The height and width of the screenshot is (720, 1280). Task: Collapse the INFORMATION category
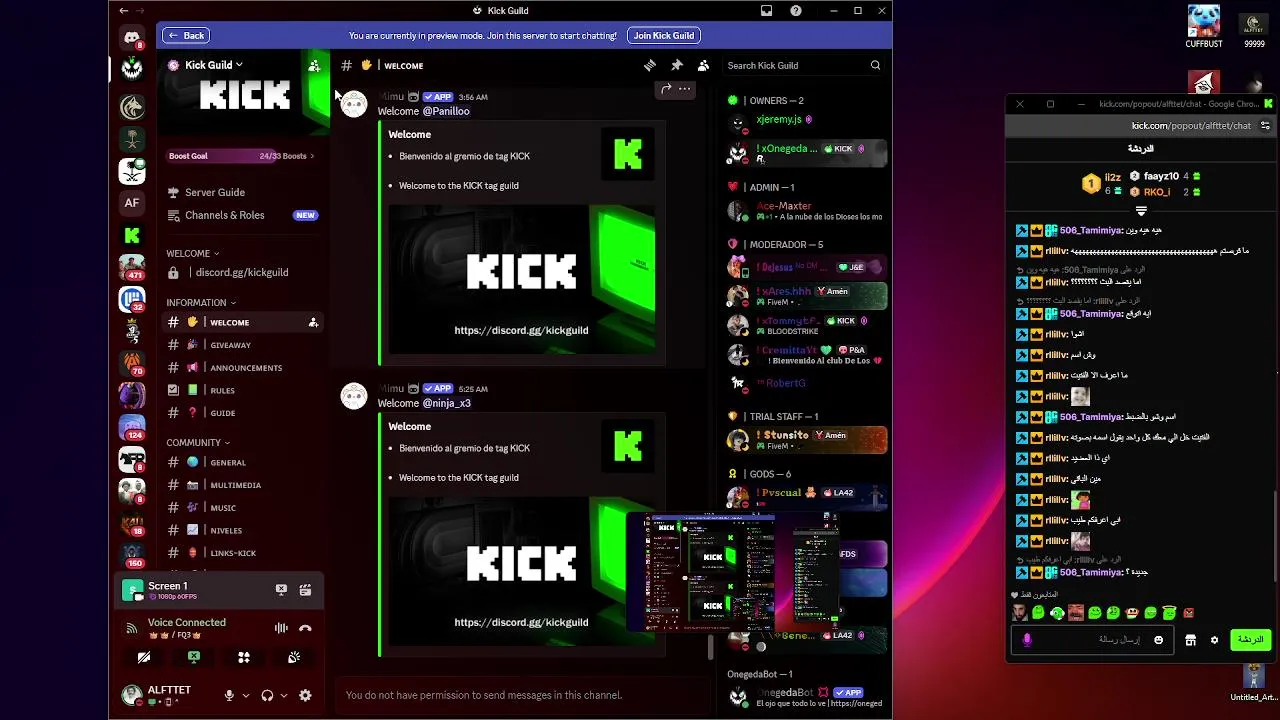(x=201, y=302)
